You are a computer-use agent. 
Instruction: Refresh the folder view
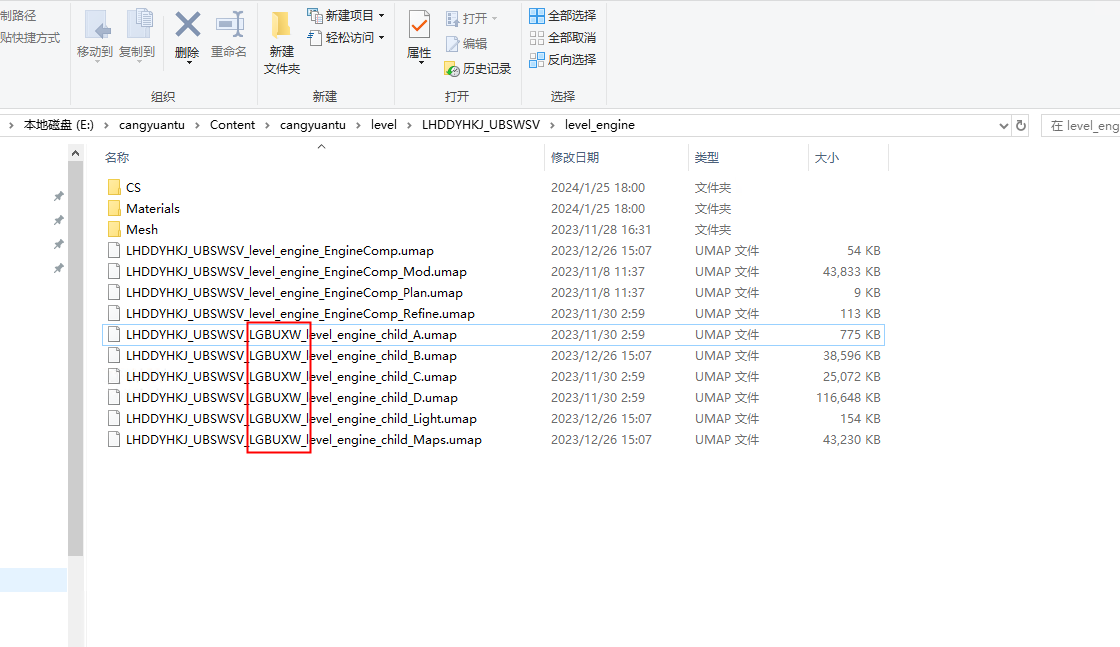coord(1021,126)
